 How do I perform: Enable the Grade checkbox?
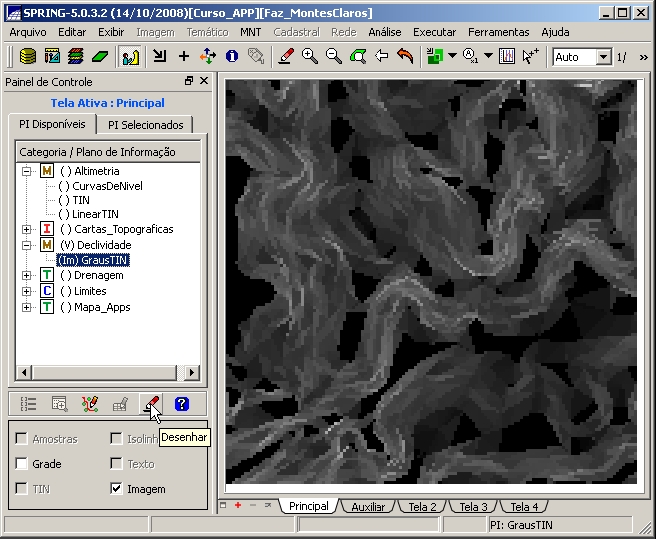[x=22, y=464]
